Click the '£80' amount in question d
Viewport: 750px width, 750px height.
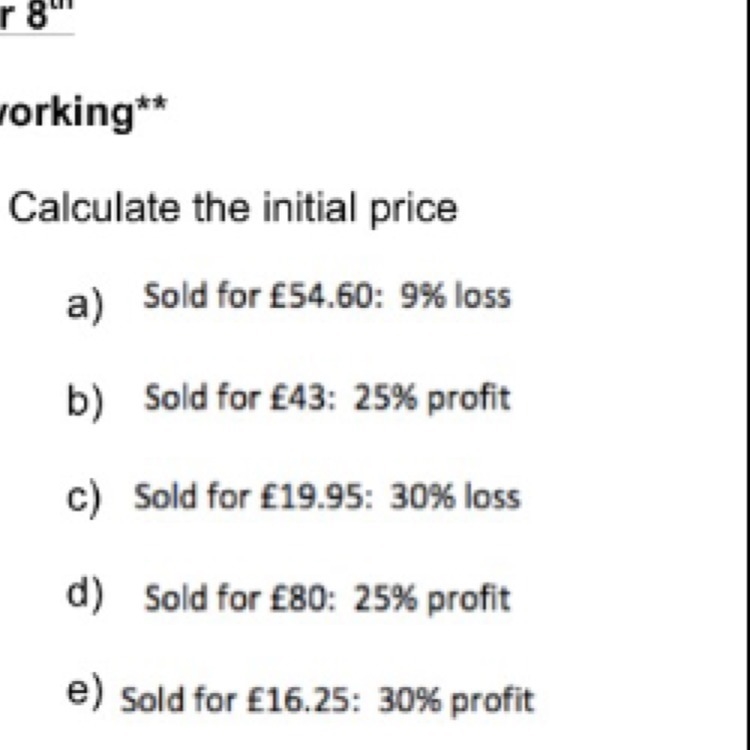(302, 598)
